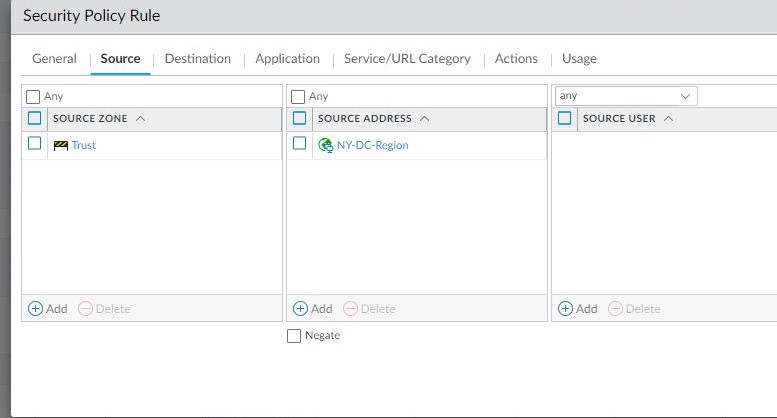
Task: Sort by the Source Zone column arrow
Action: (140, 118)
